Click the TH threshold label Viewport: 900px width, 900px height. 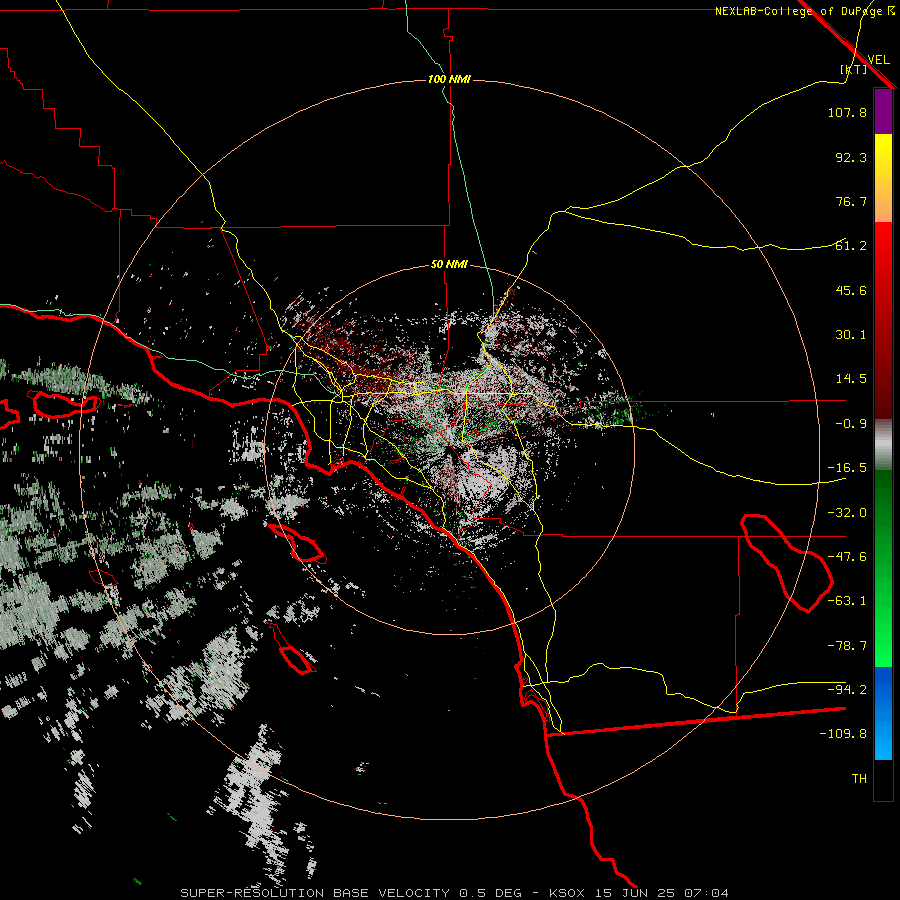(x=859, y=779)
